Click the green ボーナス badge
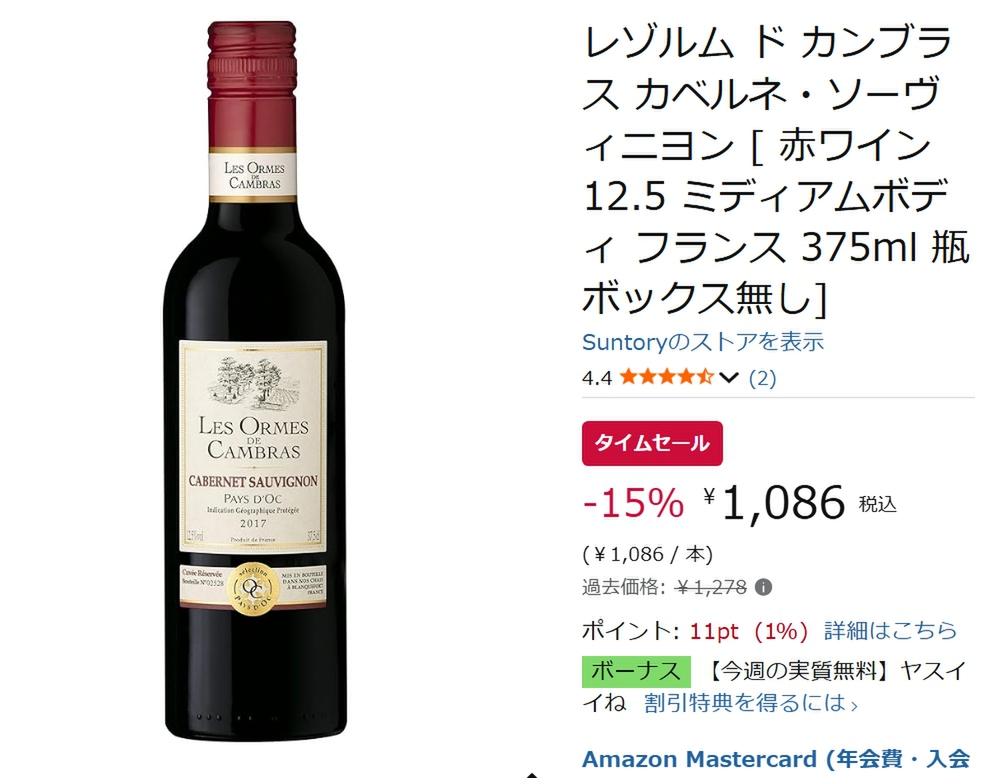996x778 pixels. coord(636,671)
